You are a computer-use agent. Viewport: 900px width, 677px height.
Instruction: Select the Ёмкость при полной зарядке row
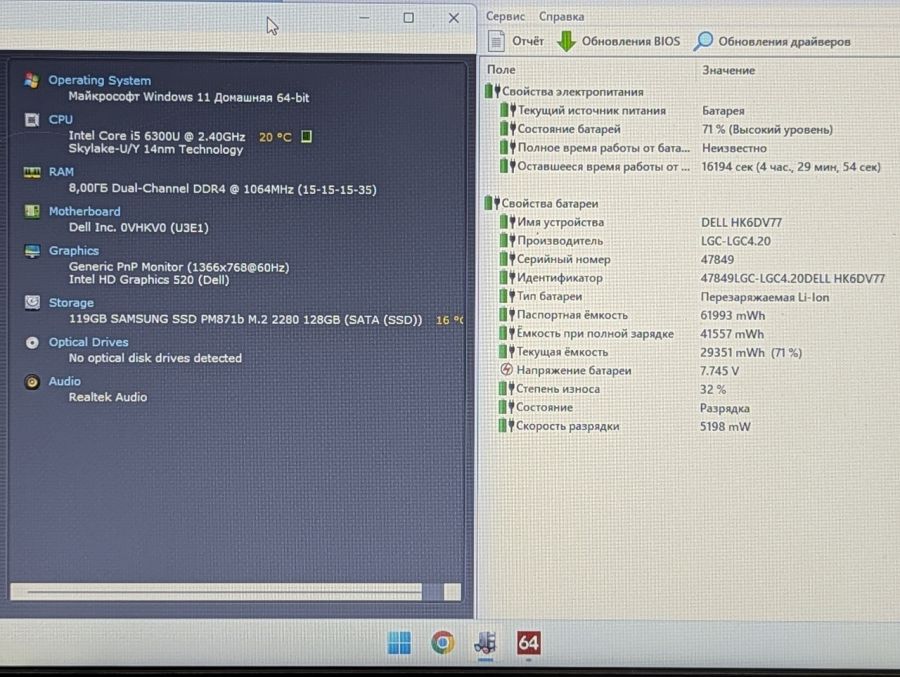632,334
